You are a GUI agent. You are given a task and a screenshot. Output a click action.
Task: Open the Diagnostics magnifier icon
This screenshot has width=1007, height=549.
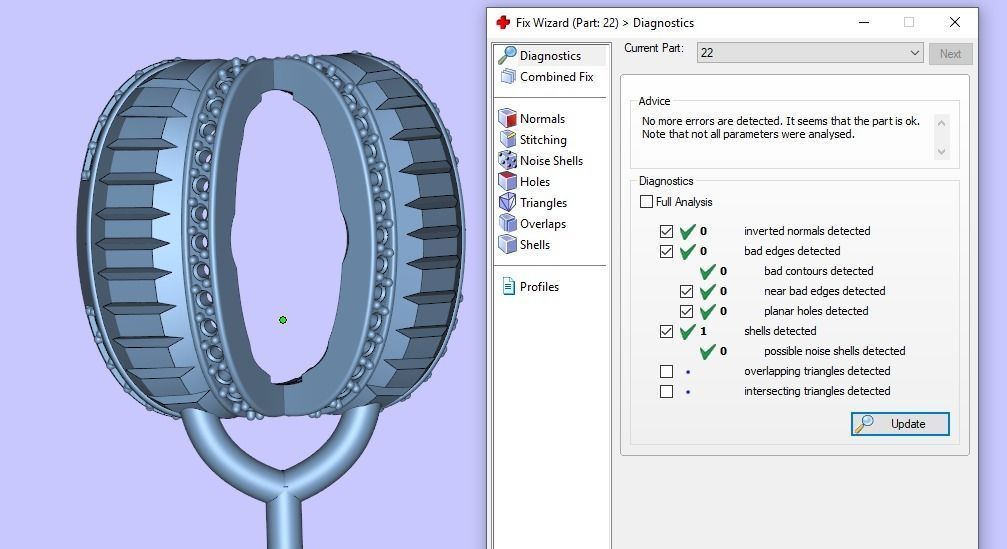tap(507, 55)
